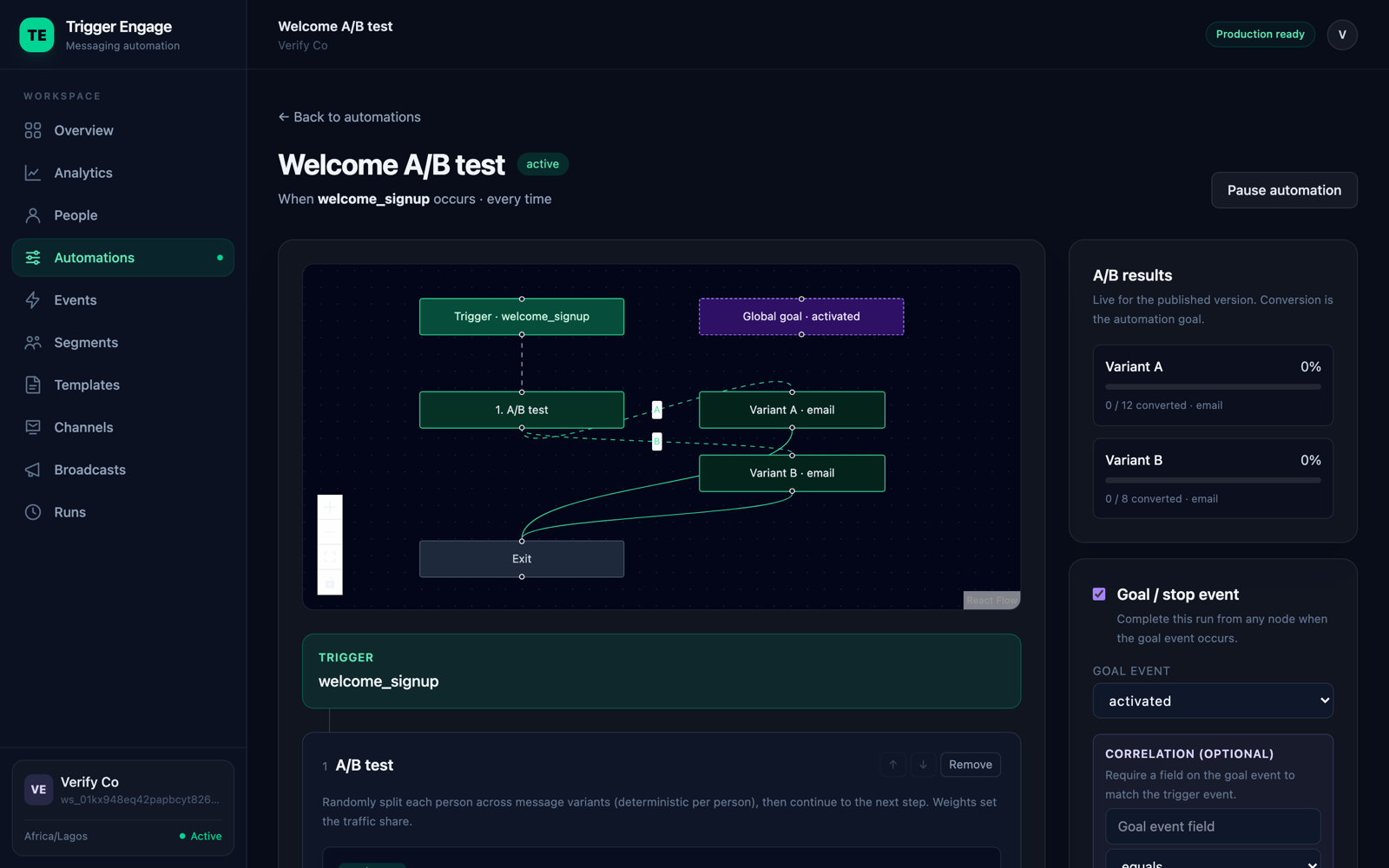Click the A/B results heading
This screenshot has height=868, width=1389.
pyautogui.click(x=1132, y=275)
